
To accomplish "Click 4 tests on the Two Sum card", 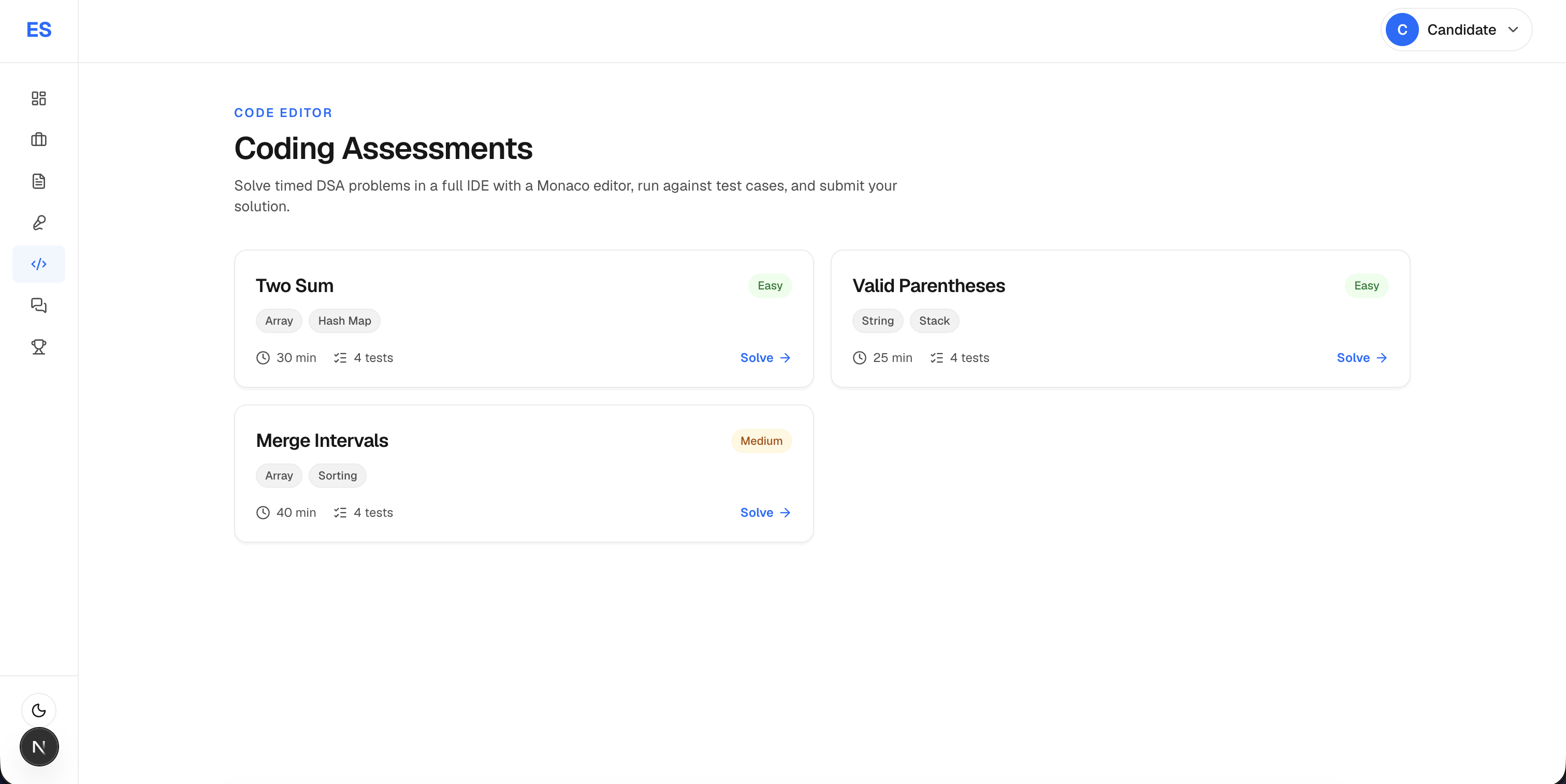I will click(x=373, y=358).
